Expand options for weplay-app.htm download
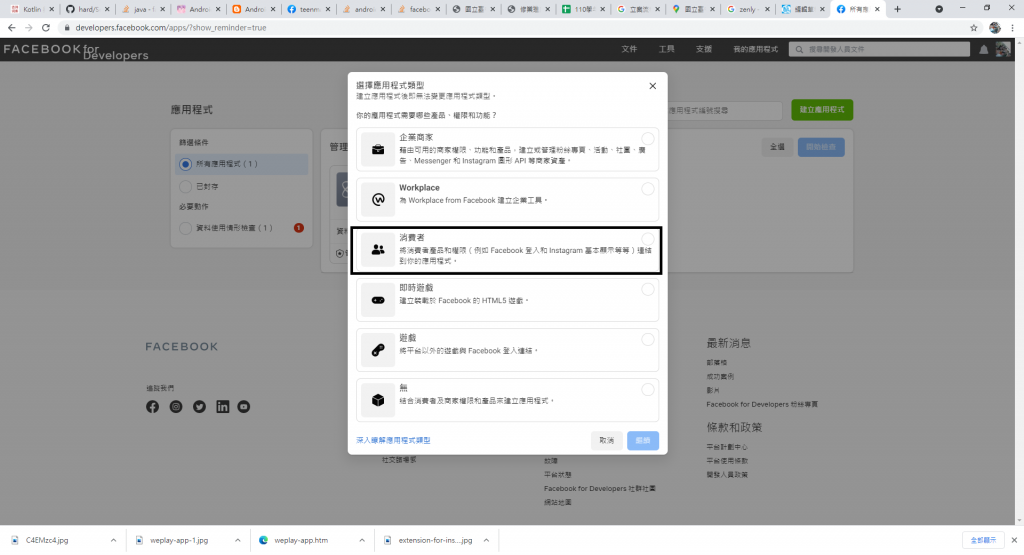This screenshot has width=1024, height=555. tap(362, 540)
